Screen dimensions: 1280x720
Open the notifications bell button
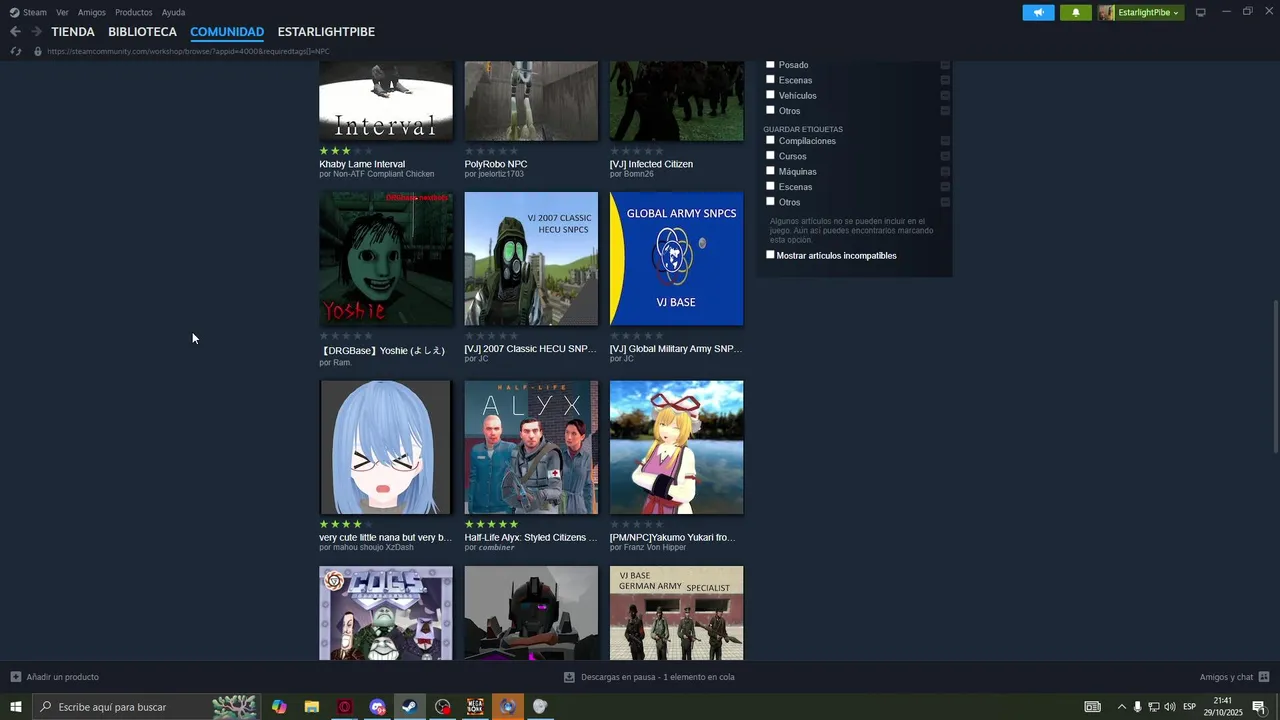(x=1075, y=12)
